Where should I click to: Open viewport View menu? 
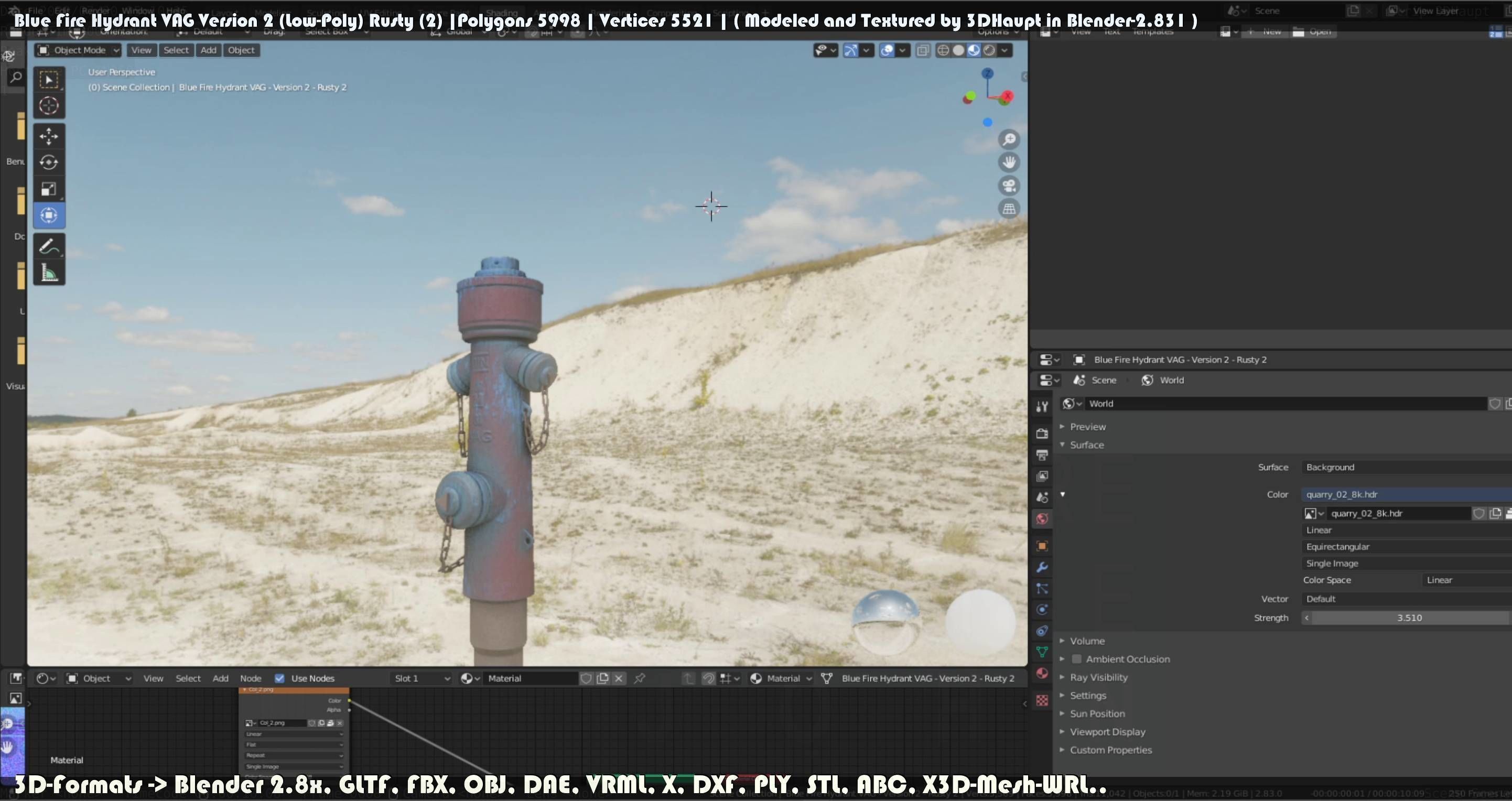141,50
